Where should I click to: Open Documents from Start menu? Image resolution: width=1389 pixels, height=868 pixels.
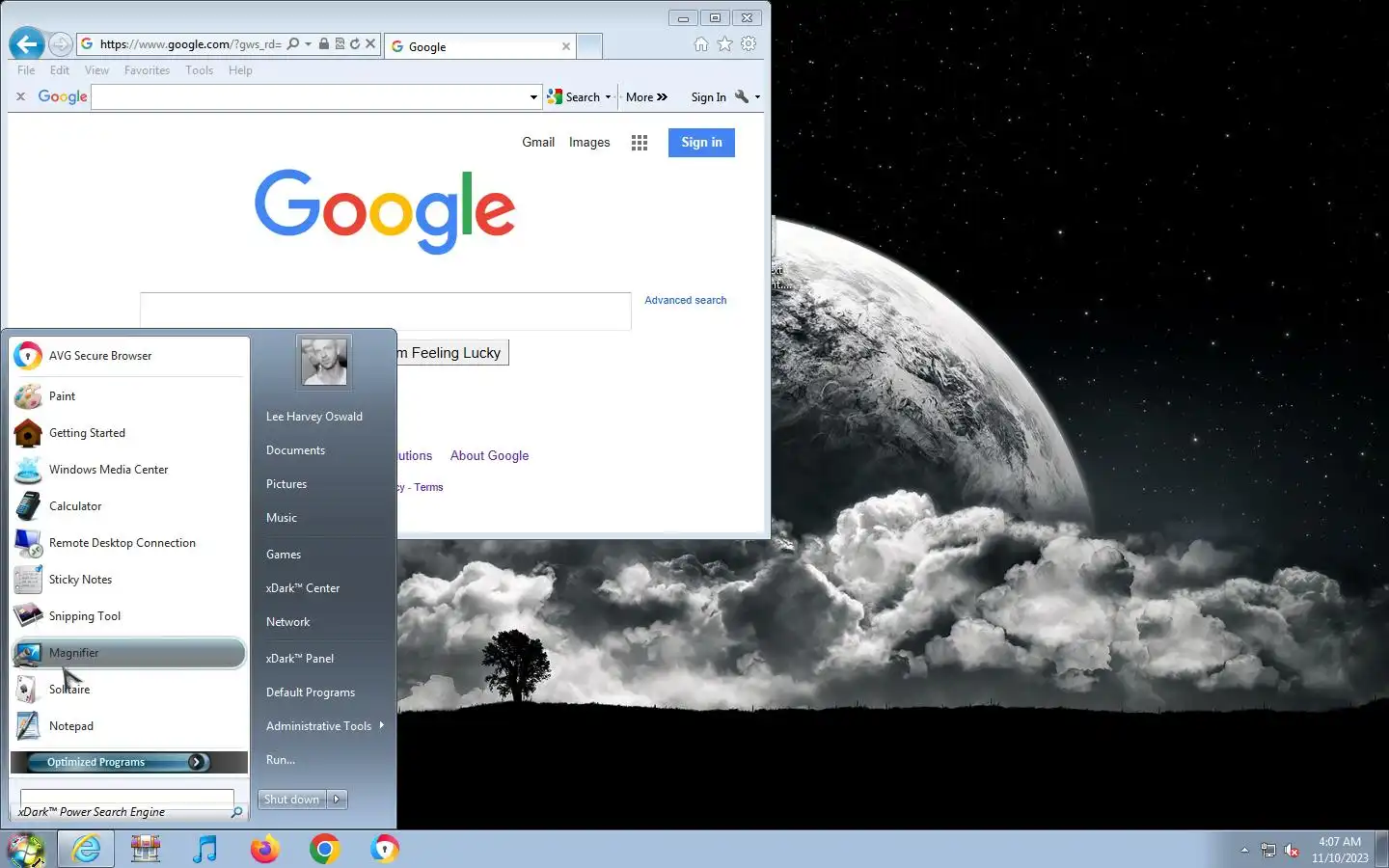296,450
